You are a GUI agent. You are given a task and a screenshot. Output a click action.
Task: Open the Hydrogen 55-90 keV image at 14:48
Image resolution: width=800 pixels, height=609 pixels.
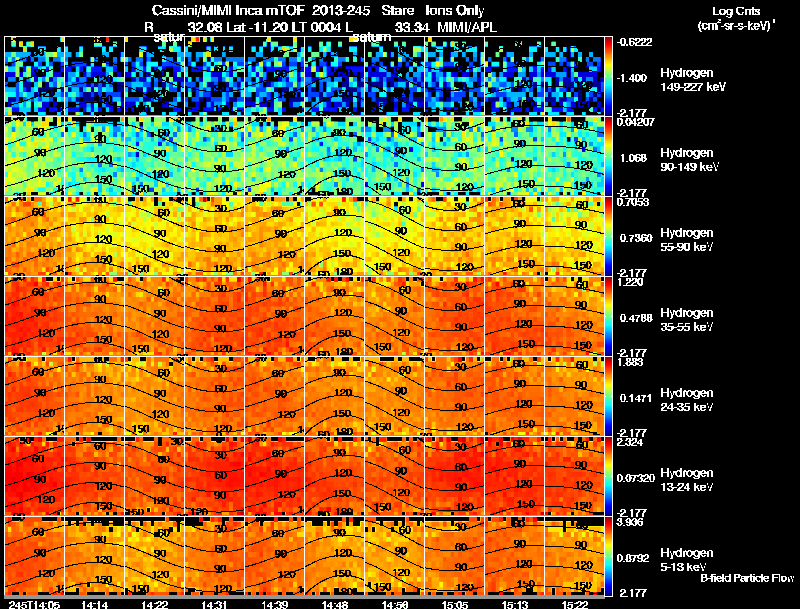[x=335, y=236]
